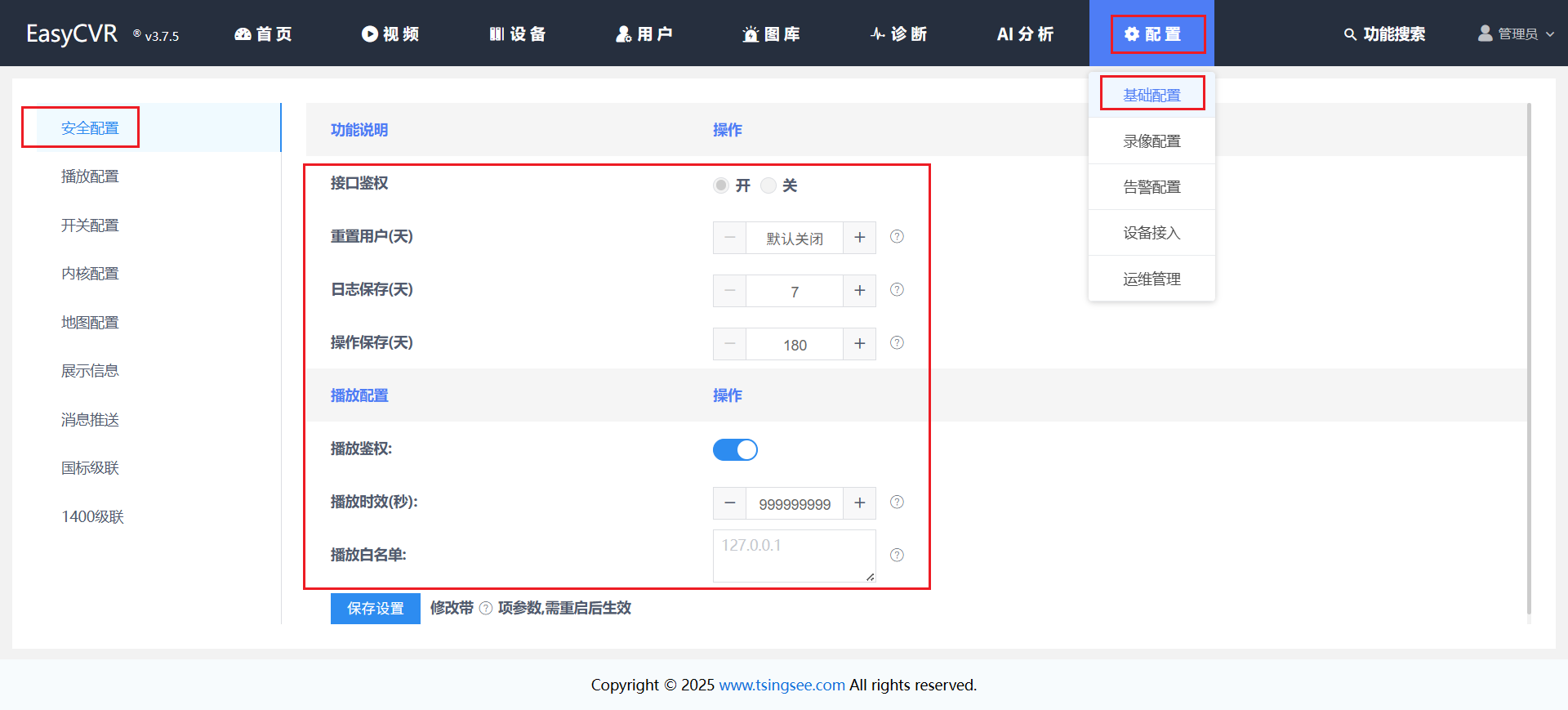Click the 功能搜索 label
1568x710 pixels.
[1394, 34]
